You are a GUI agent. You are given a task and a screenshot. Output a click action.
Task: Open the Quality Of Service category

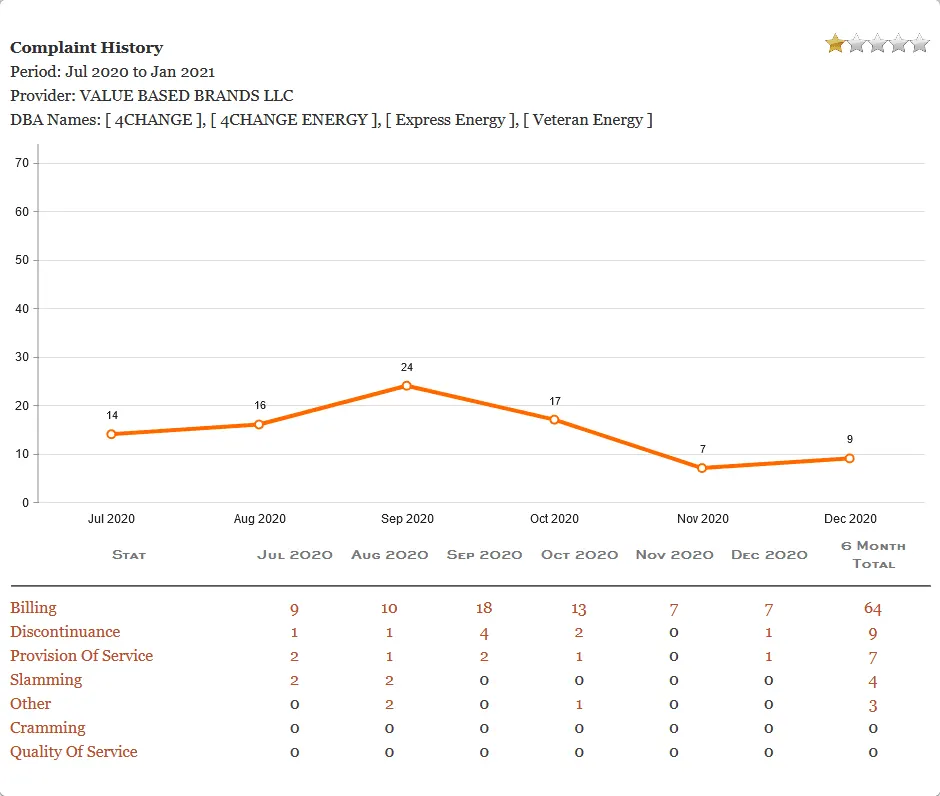point(73,752)
